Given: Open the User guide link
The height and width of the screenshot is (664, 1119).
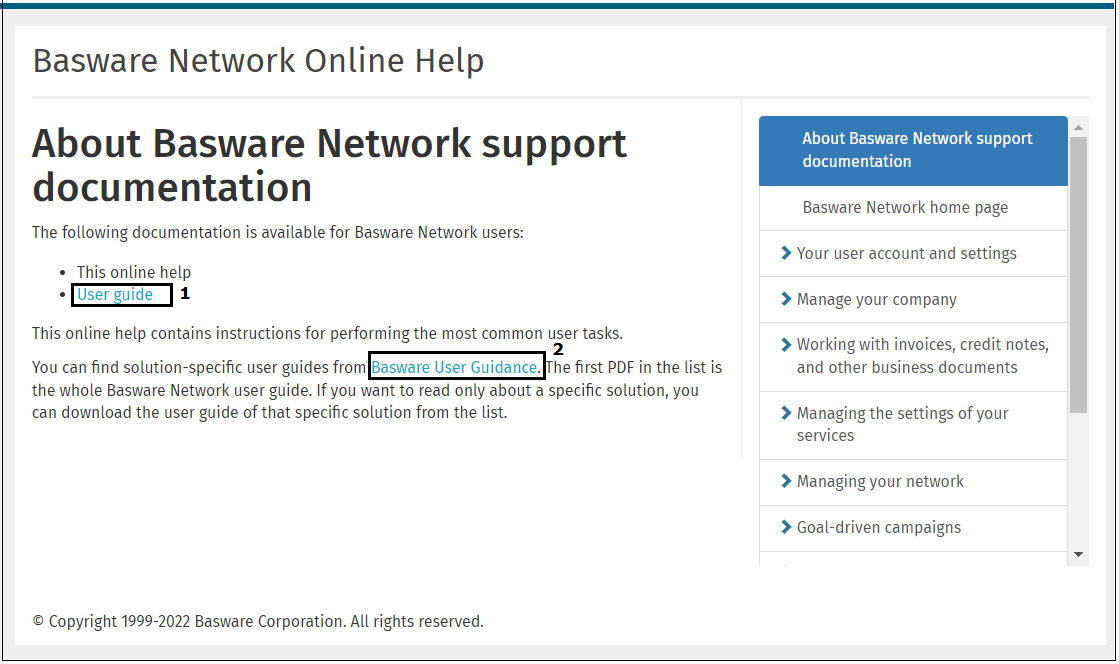Looking at the screenshot, I should [115, 295].
